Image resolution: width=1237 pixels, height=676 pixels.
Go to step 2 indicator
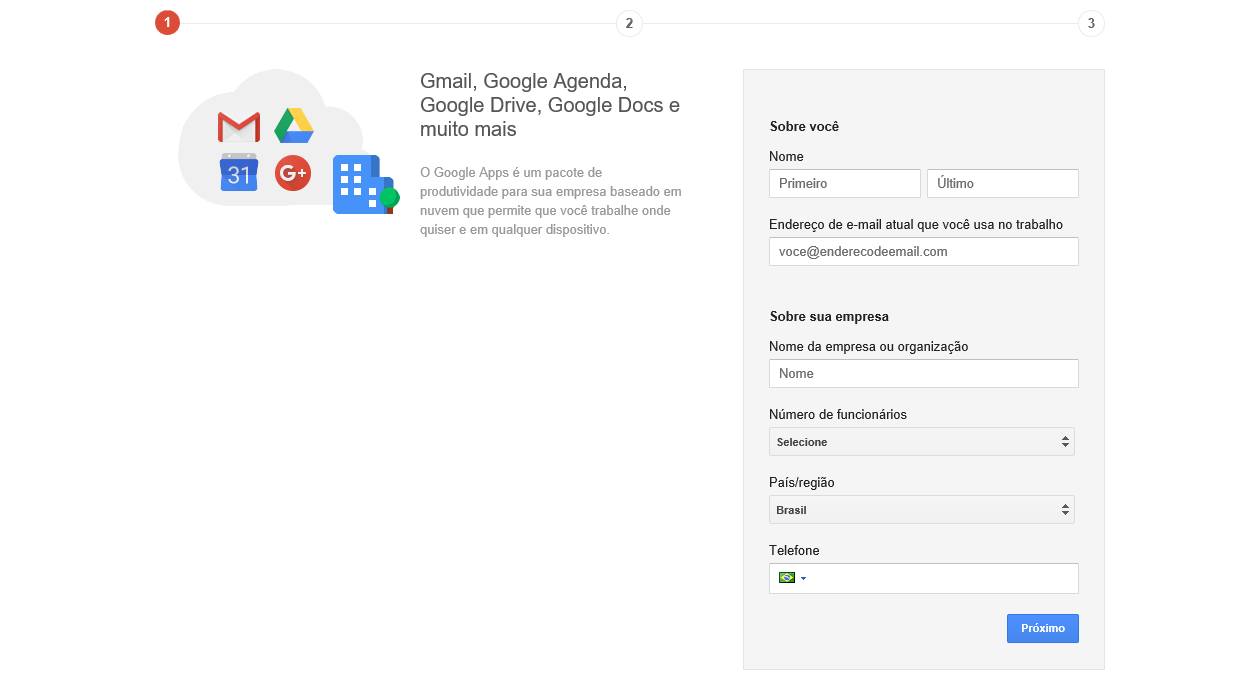[629, 23]
